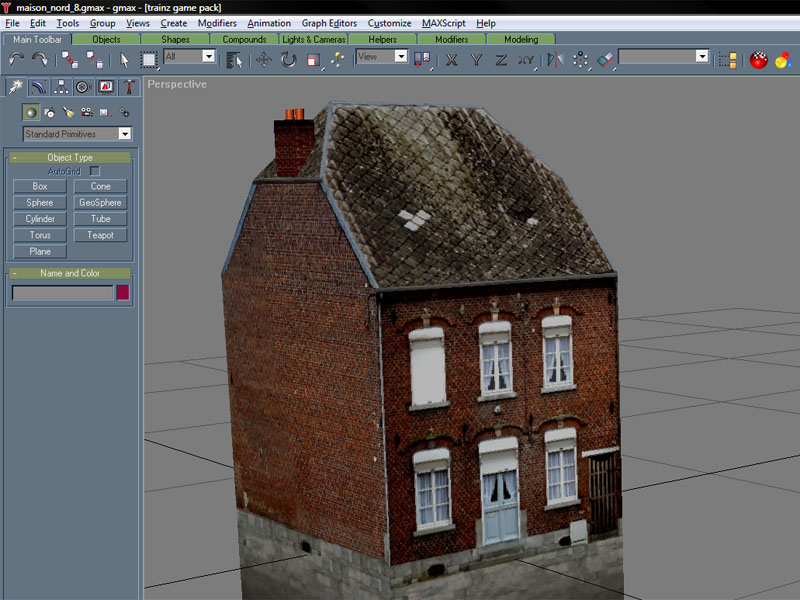The width and height of the screenshot is (800, 600).
Task: Select the Lights category icon
Action: pos(68,112)
